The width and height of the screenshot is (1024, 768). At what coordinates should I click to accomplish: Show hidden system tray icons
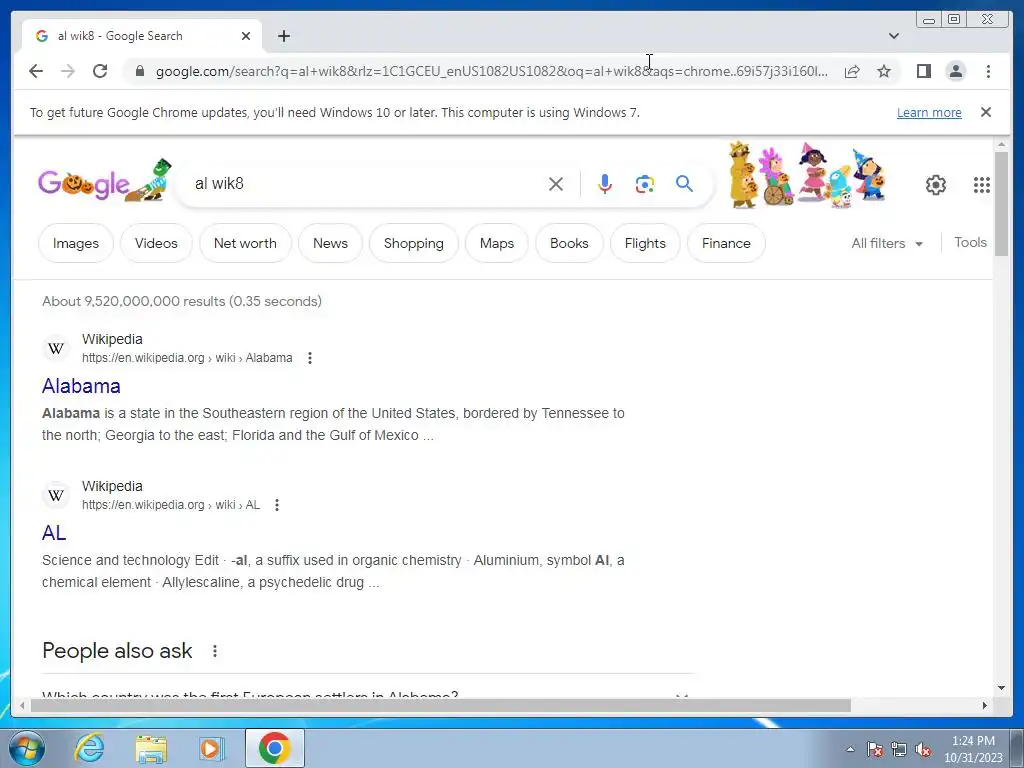(850, 749)
